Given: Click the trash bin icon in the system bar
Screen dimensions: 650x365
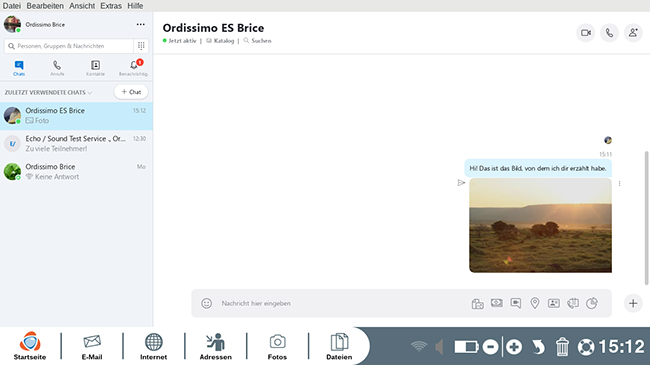Looking at the screenshot, I should coord(562,347).
